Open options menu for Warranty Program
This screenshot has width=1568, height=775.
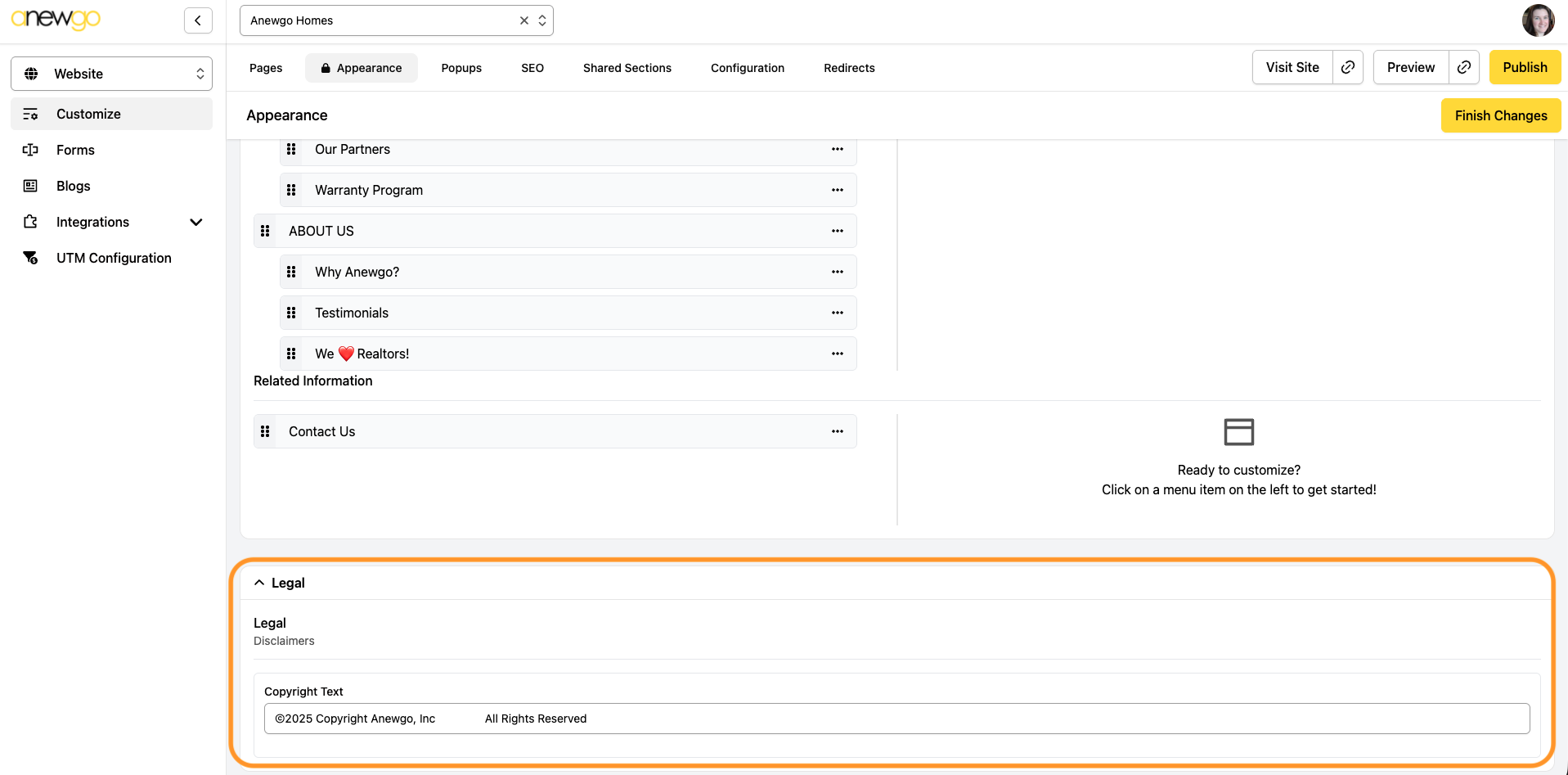pyautogui.click(x=837, y=190)
